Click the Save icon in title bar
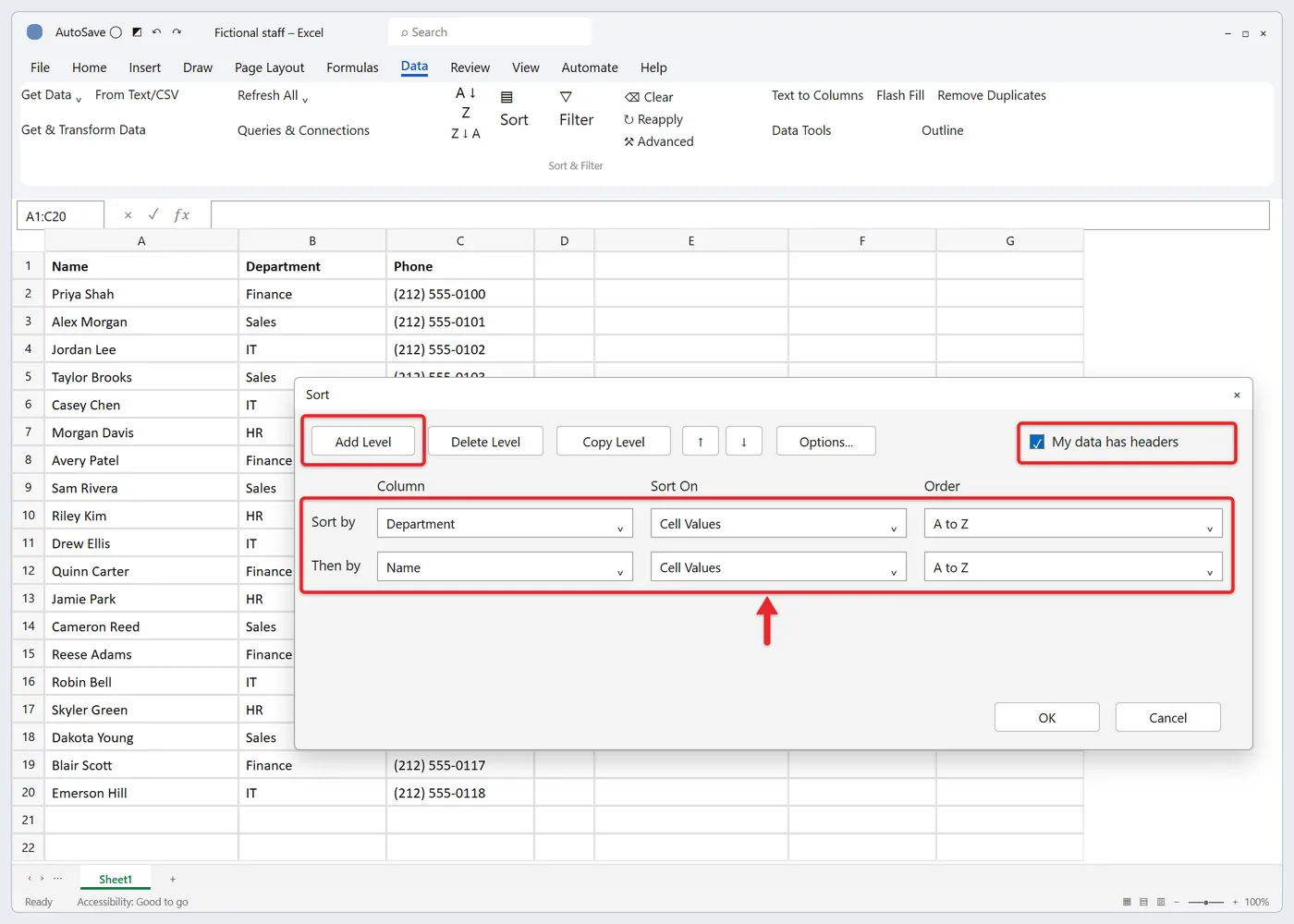Screen dimensions: 1294x924 click(137, 32)
